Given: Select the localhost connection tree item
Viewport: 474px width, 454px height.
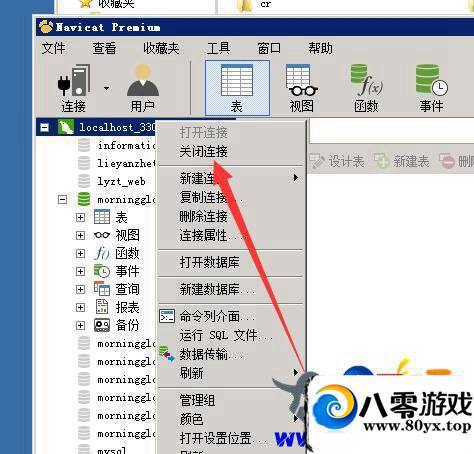Looking at the screenshot, I should (x=117, y=127).
